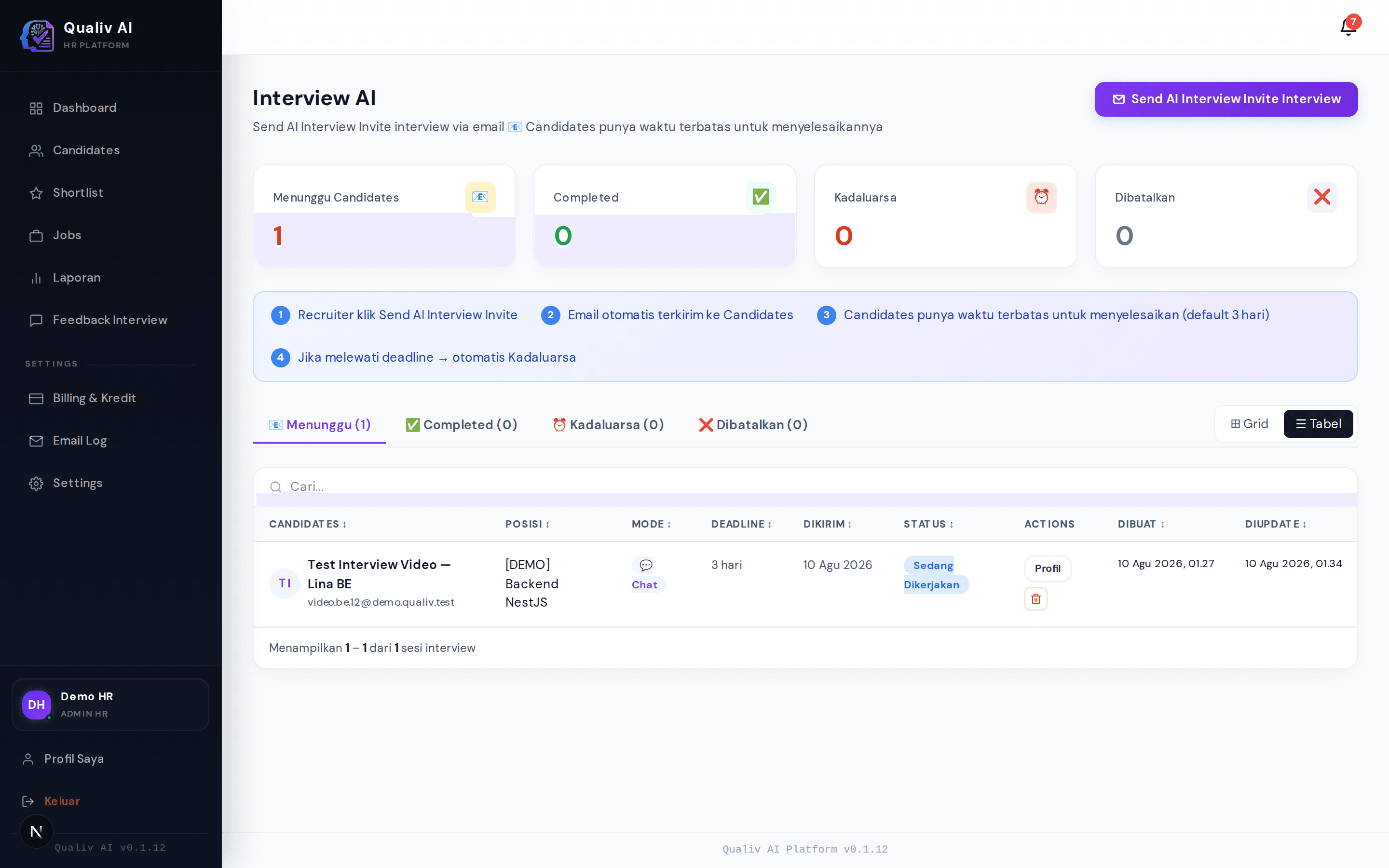
Task: Open Settings from the sidebar
Action: click(x=111, y=483)
